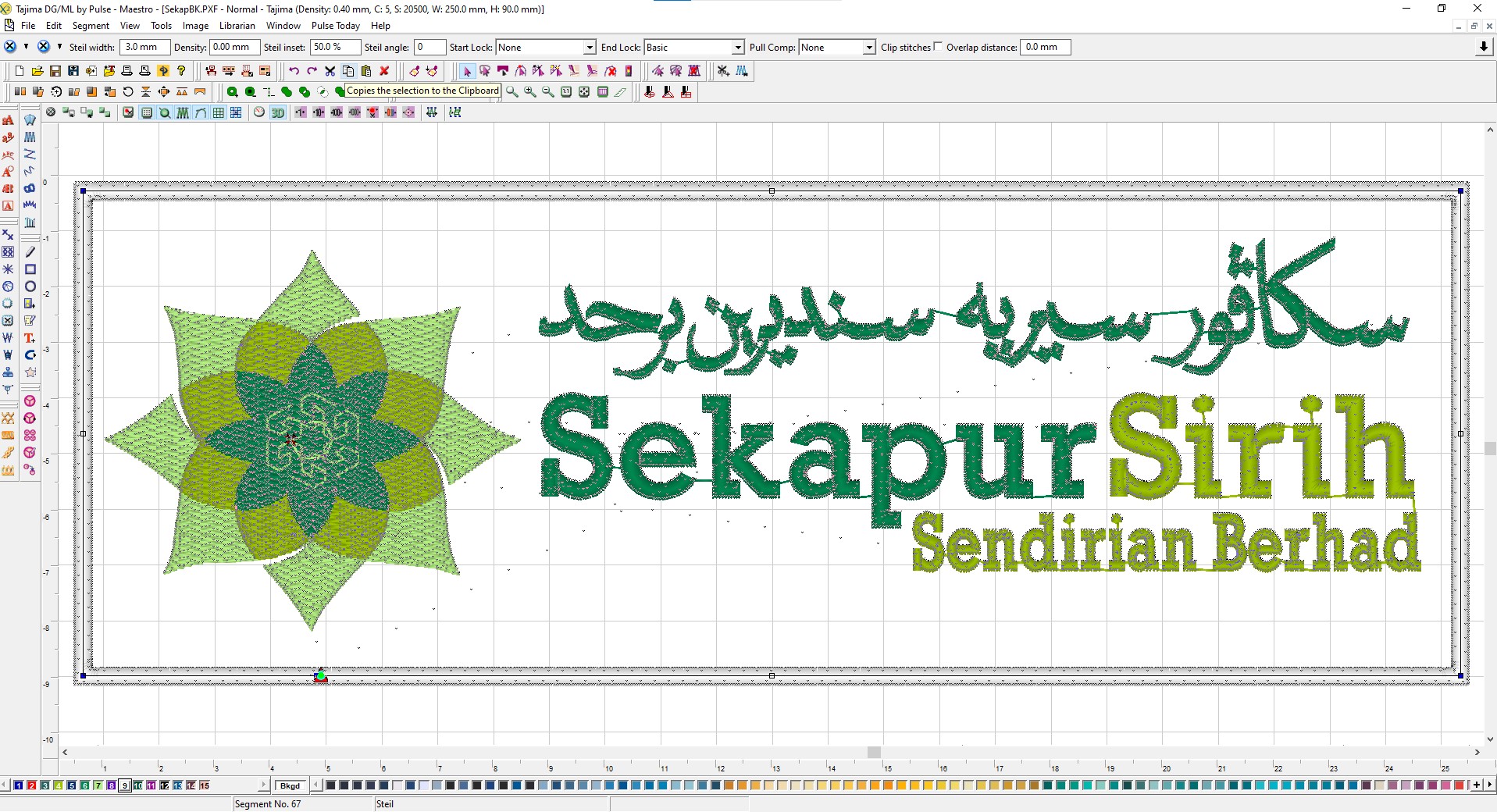Click the yellow question mark Help icon
The height and width of the screenshot is (812, 1497).
click(181, 71)
